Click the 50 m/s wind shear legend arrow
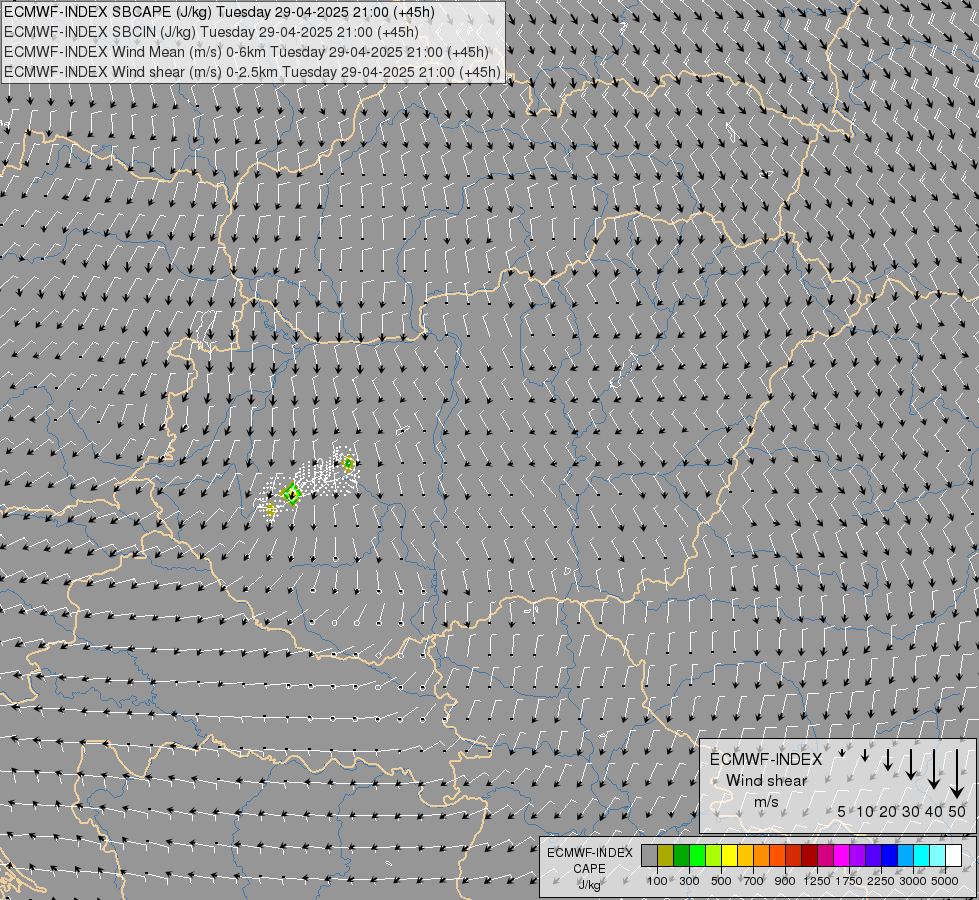This screenshot has width=979, height=900. [x=957, y=774]
